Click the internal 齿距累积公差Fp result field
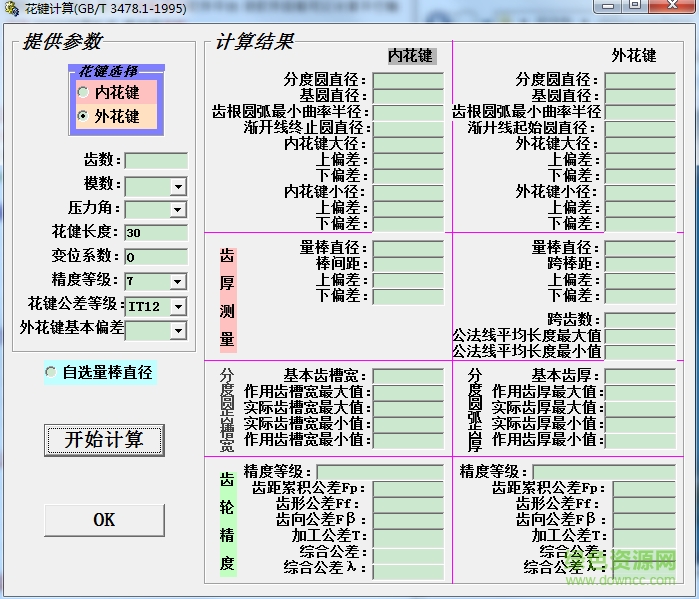The height and width of the screenshot is (599, 699). (408, 488)
